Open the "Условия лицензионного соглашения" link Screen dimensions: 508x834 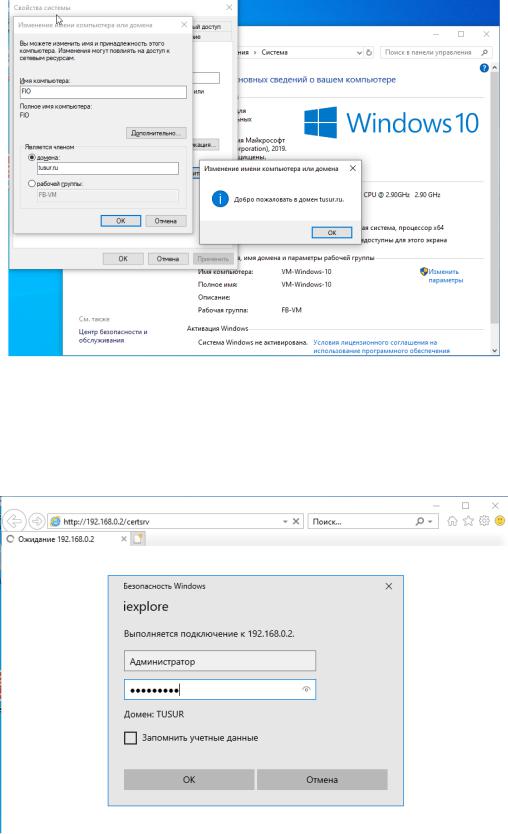[381, 346]
